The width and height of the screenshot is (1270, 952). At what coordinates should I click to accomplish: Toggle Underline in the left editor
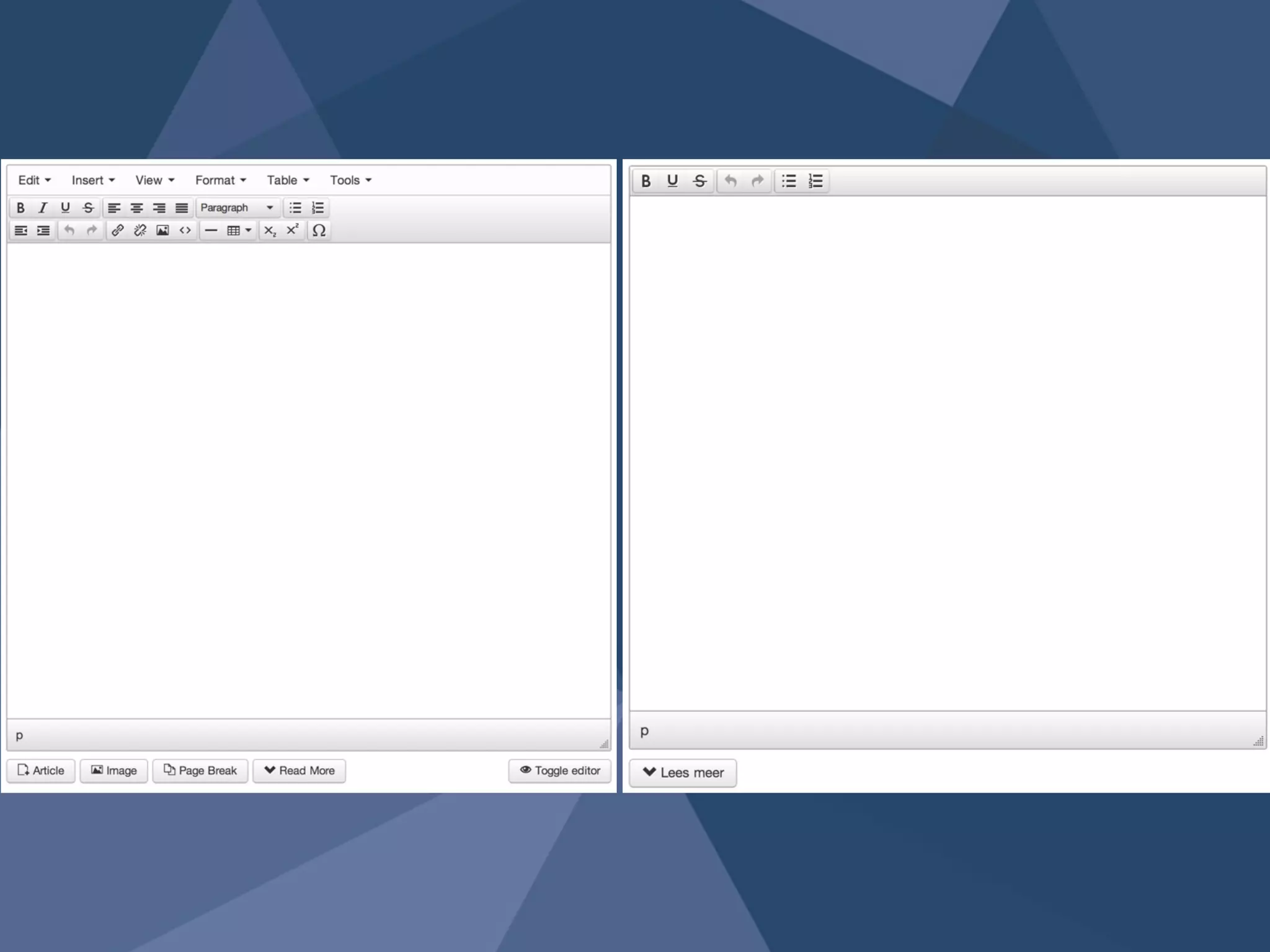65,208
